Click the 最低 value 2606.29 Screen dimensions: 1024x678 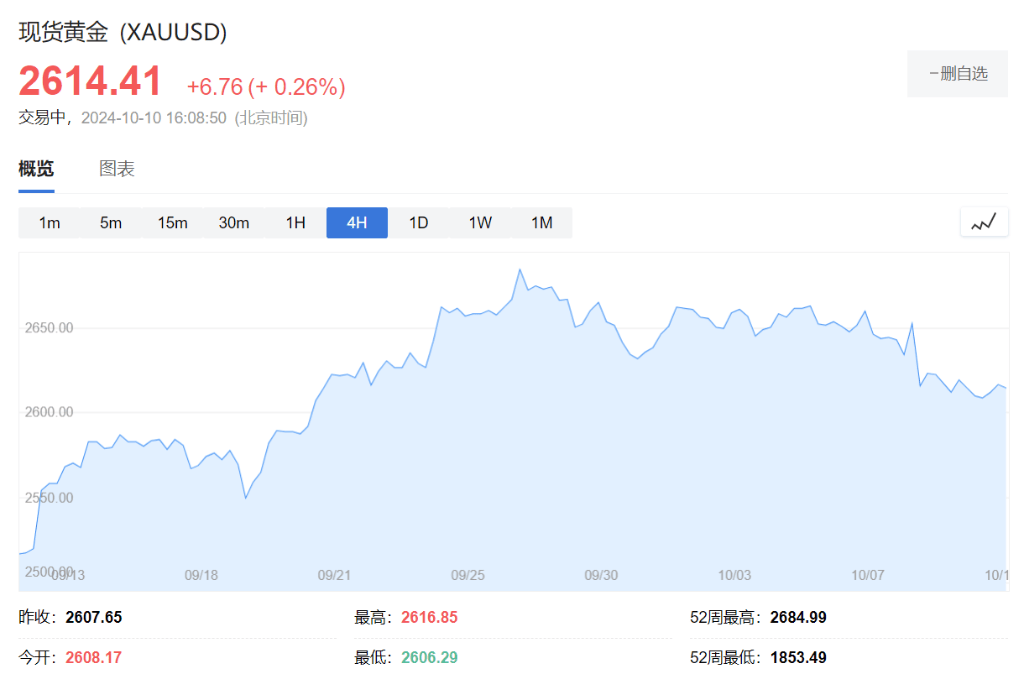pos(429,657)
